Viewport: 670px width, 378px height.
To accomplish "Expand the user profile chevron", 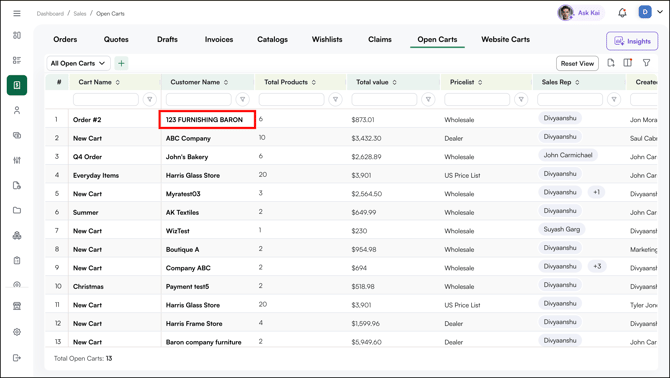I will click(660, 12).
